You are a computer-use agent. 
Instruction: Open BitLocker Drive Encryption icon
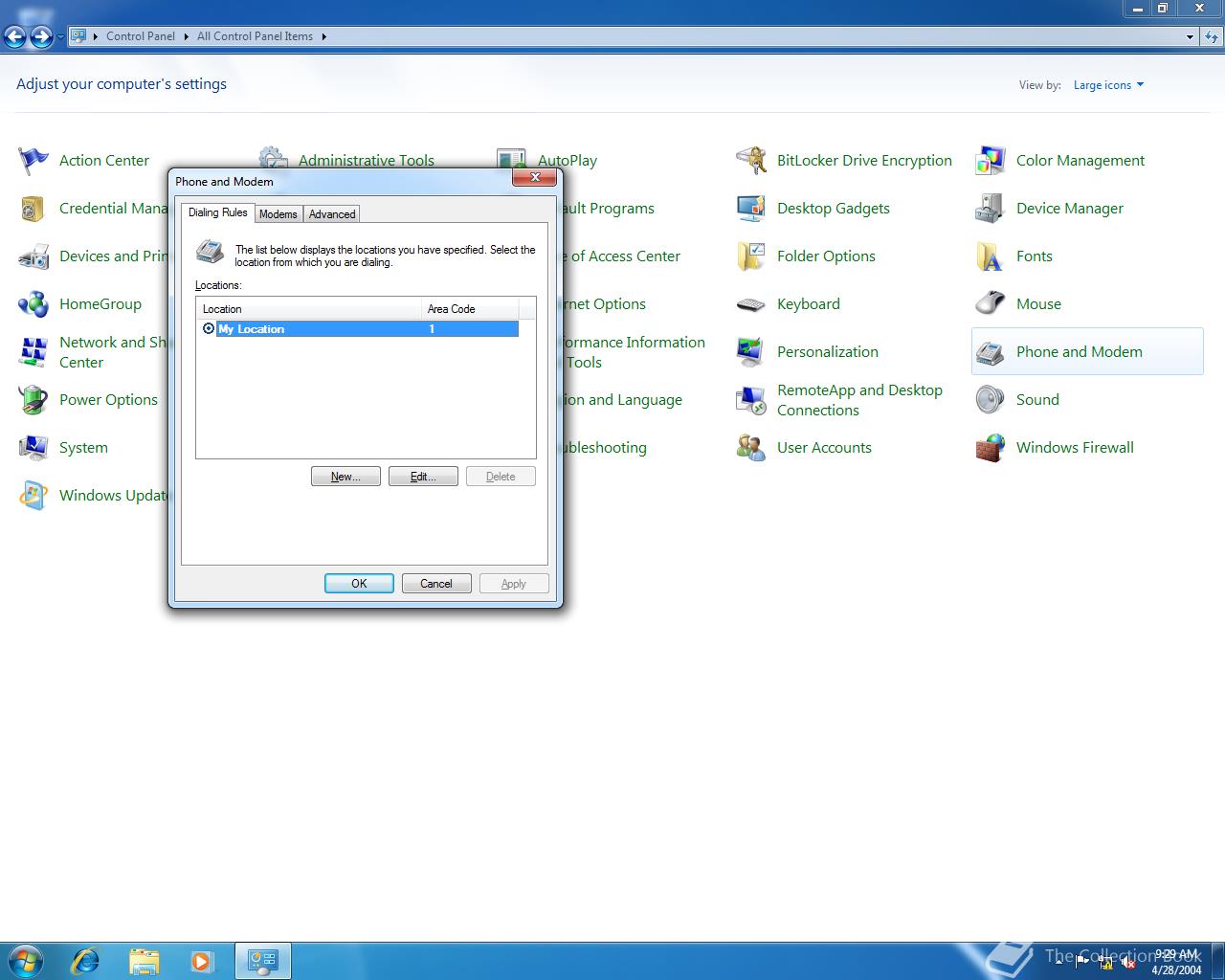pos(751,161)
